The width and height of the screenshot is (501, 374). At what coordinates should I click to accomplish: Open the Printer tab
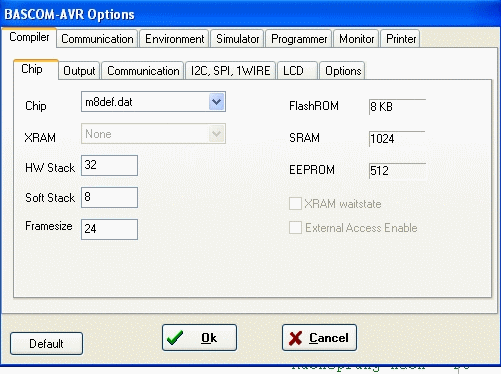pos(400,39)
